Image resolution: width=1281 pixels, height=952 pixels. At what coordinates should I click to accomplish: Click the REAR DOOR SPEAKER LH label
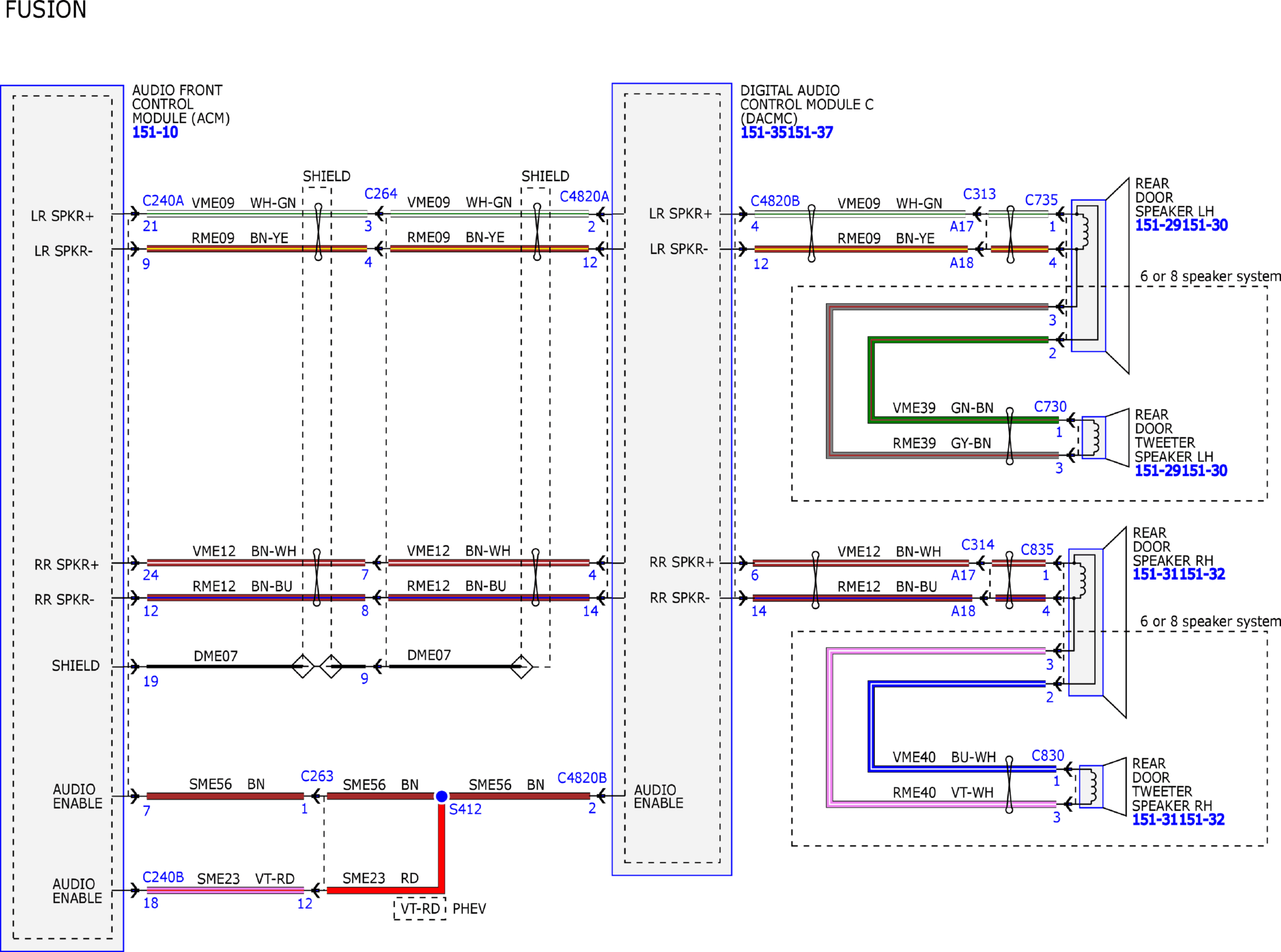pyautogui.click(x=1174, y=197)
